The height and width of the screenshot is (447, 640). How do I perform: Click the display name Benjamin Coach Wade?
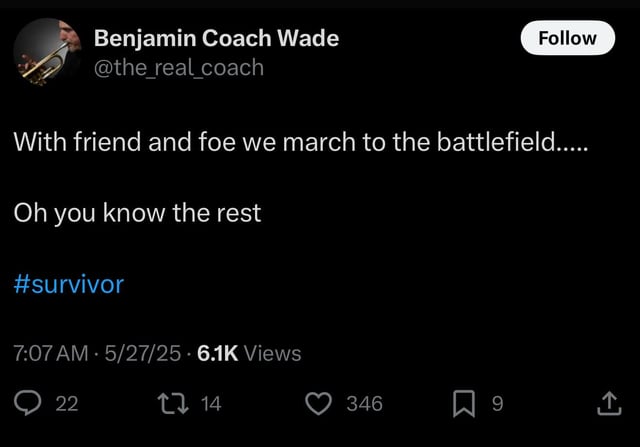216,39
